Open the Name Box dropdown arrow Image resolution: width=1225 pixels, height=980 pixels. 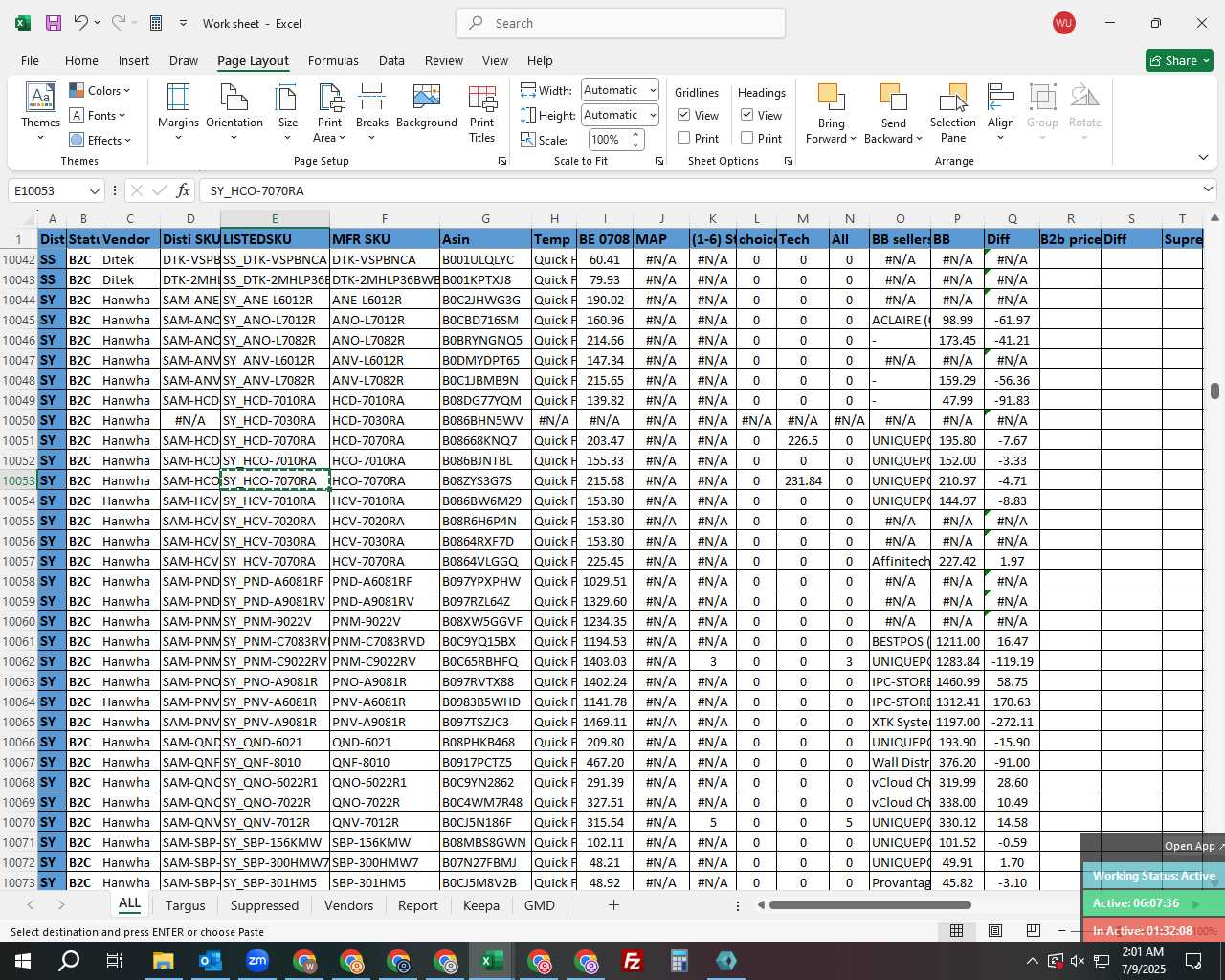click(94, 190)
